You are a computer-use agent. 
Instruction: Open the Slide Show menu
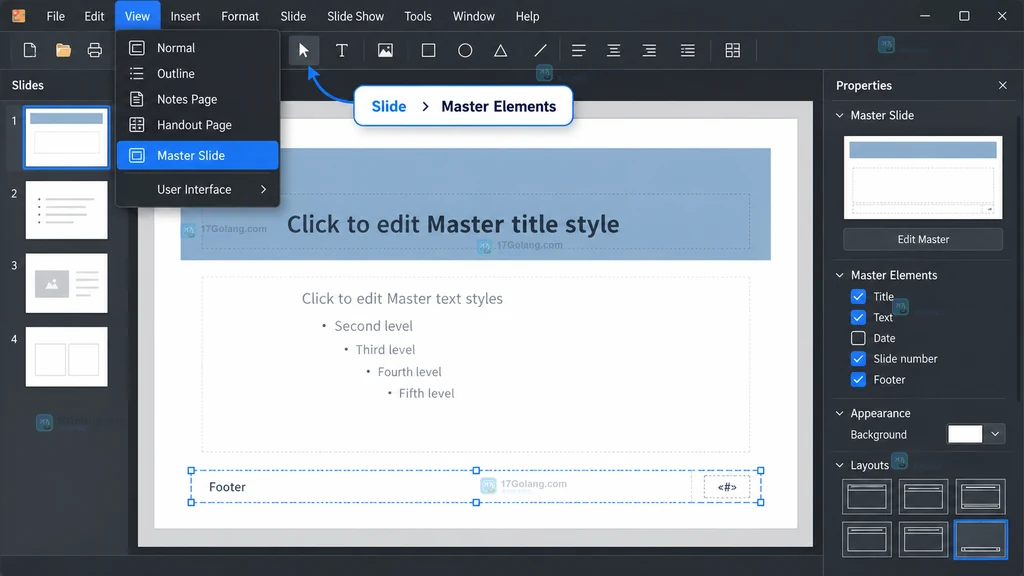(355, 16)
